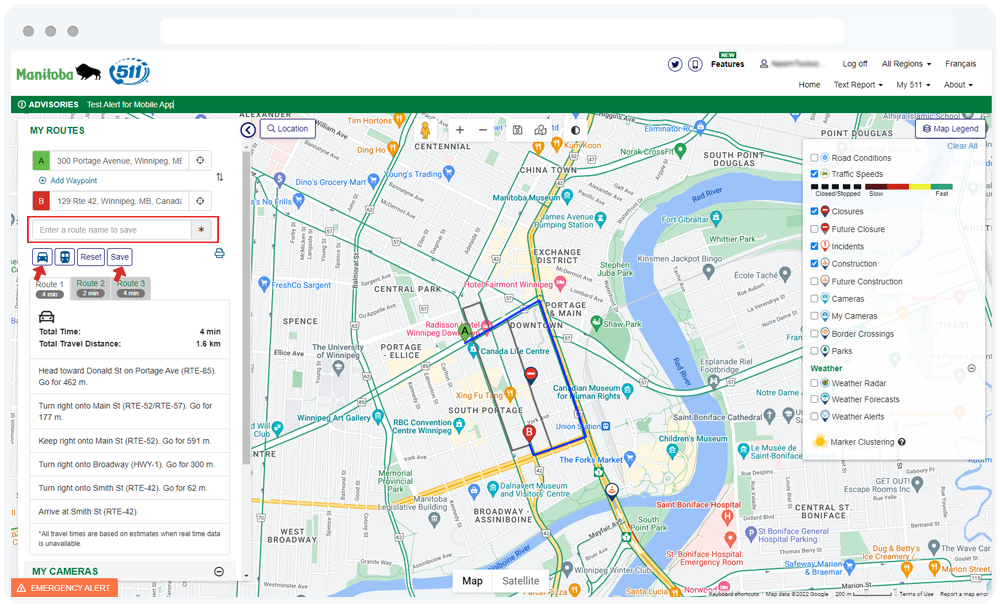The image size is (1000, 609).
Task: Enable the Cameras layer checkbox
Action: tap(814, 298)
